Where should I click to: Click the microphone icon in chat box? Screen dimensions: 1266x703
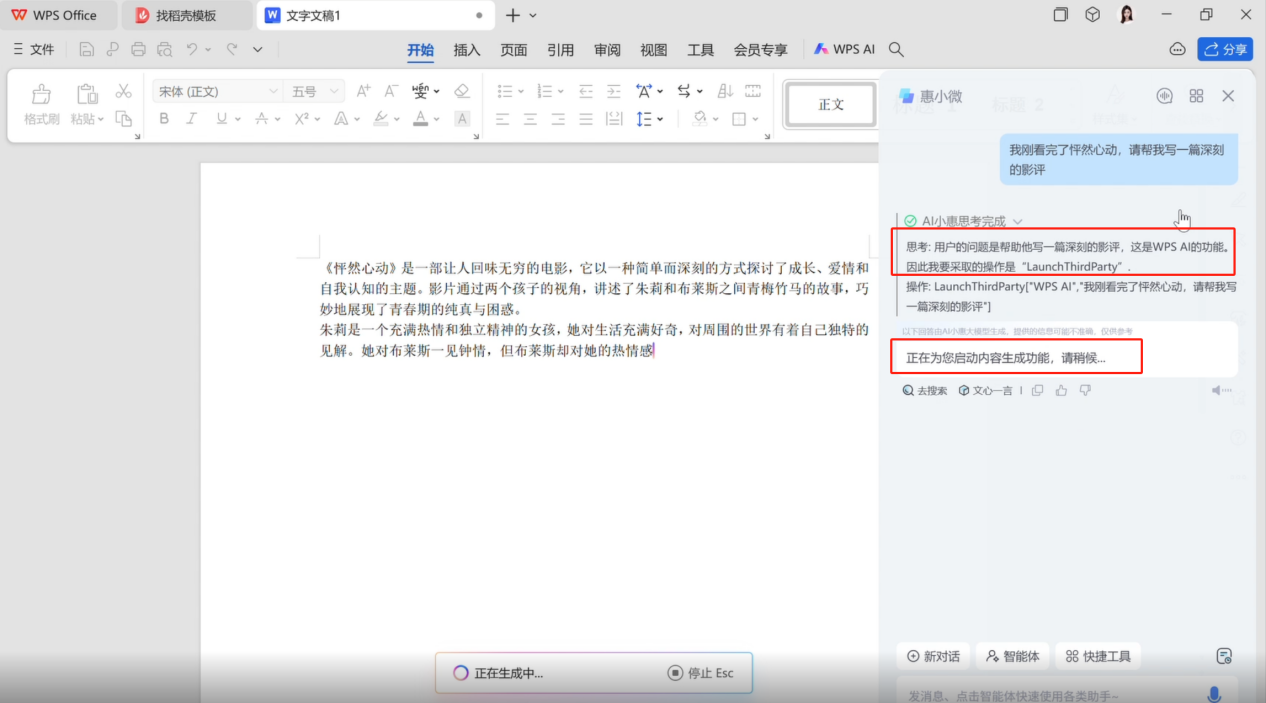1214,693
